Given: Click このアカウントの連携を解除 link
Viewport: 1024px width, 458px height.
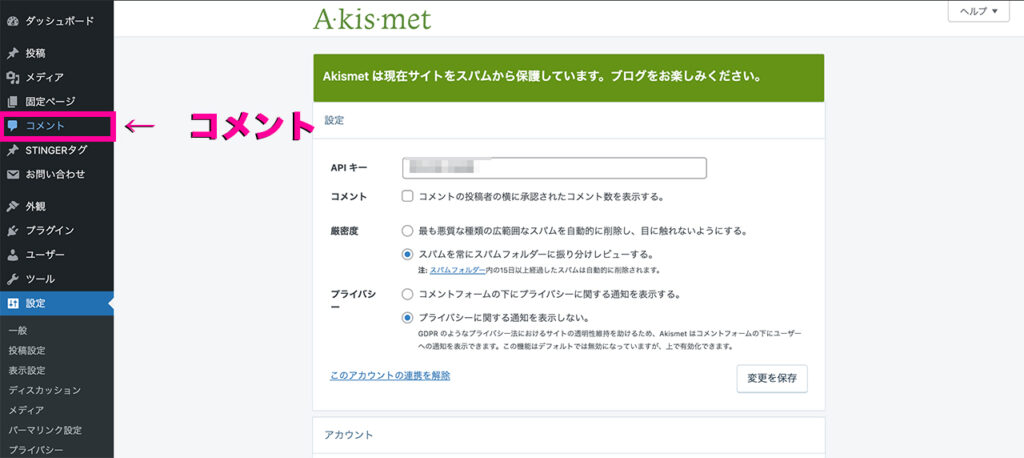Looking at the screenshot, I should click(390, 376).
